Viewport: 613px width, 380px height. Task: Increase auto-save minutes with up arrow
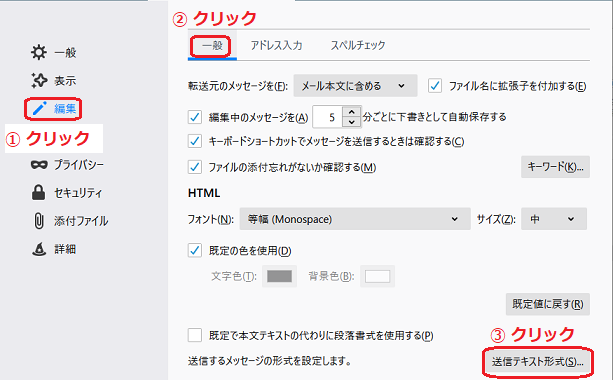pyautogui.click(x=352, y=112)
